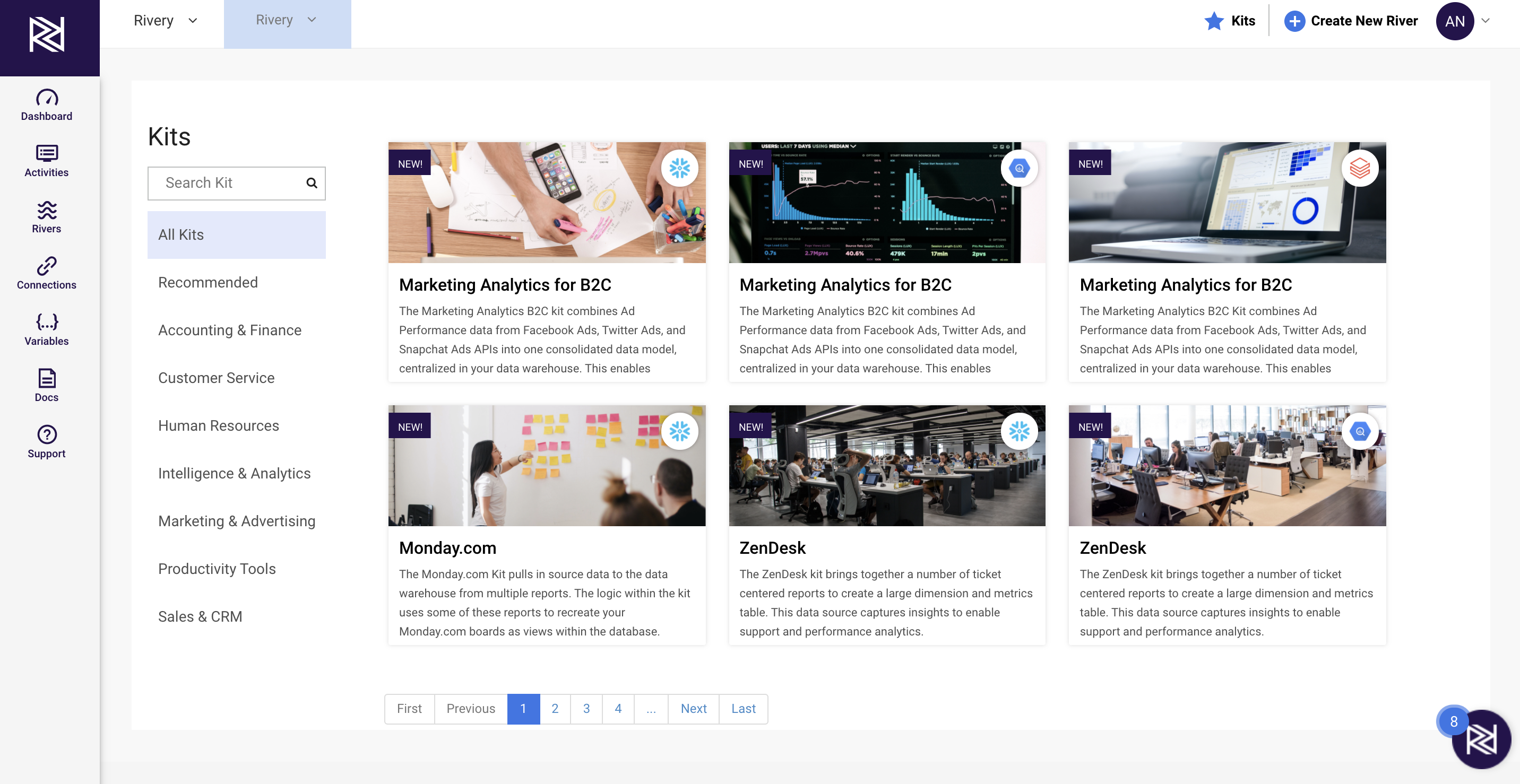This screenshot has width=1520, height=784.
Task: Click Create New River button
Action: coord(1351,21)
